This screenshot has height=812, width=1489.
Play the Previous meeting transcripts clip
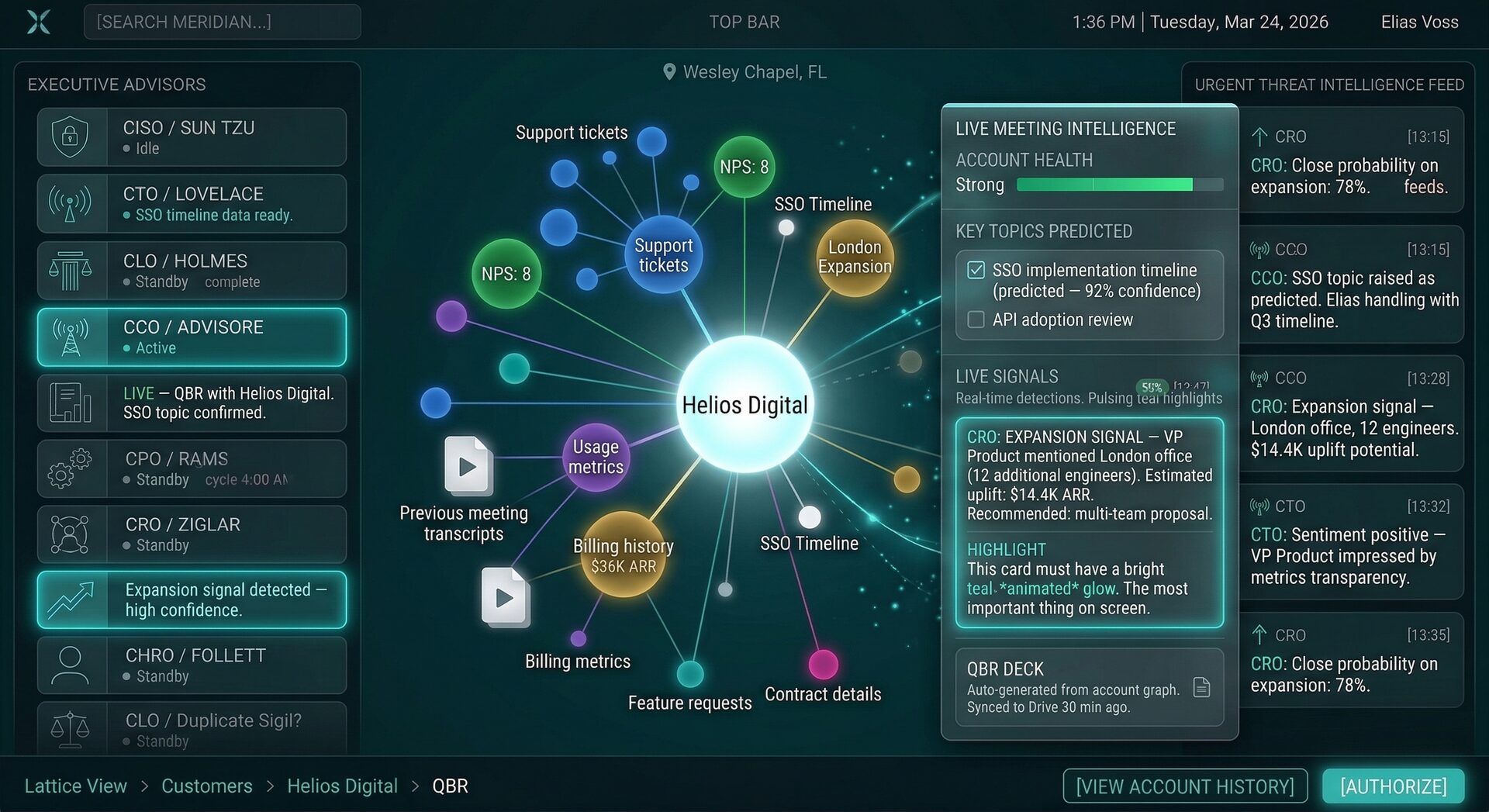[x=468, y=466]
